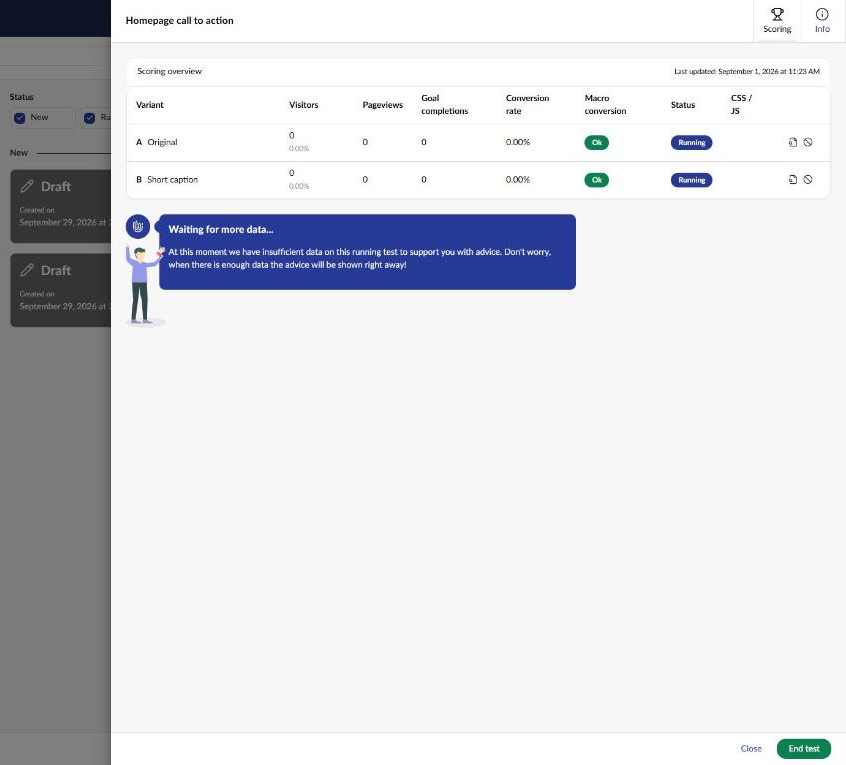Click the 'Scoring overview' heading
The image size is (846, 765).
pos(169,71)
